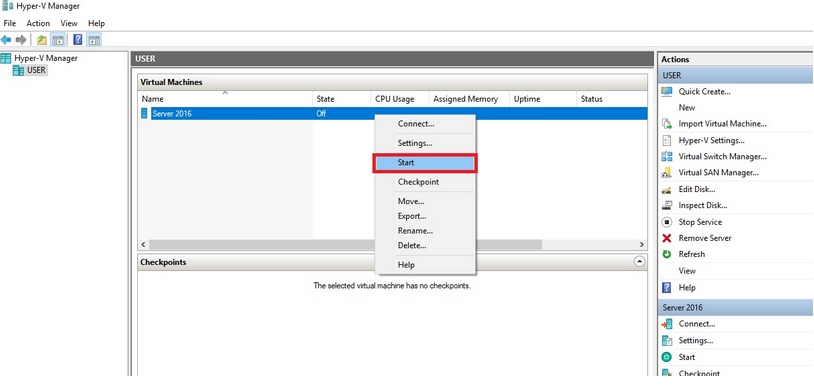The width and height of the screenshot is (814, 391).
Task: Click the horizontal scrollbar left arrow
Action: (143, 244)
